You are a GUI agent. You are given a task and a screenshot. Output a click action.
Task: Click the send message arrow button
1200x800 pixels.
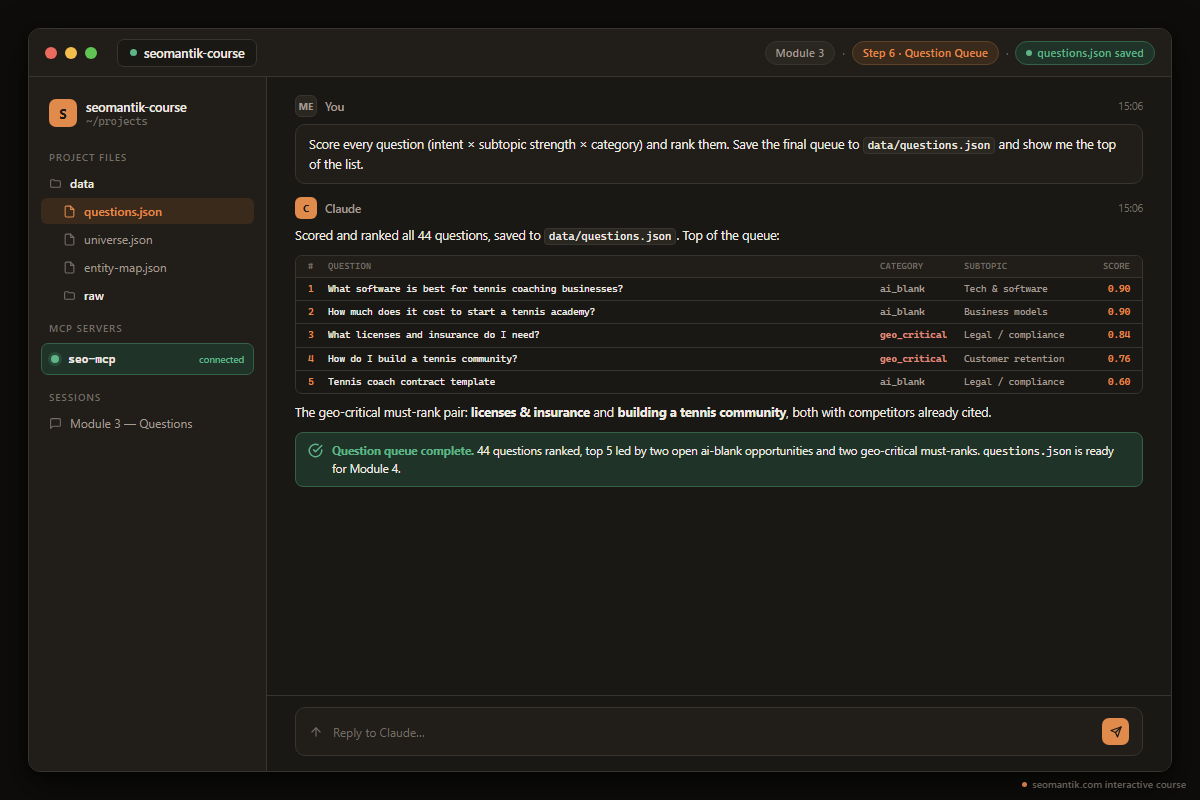1115,732
